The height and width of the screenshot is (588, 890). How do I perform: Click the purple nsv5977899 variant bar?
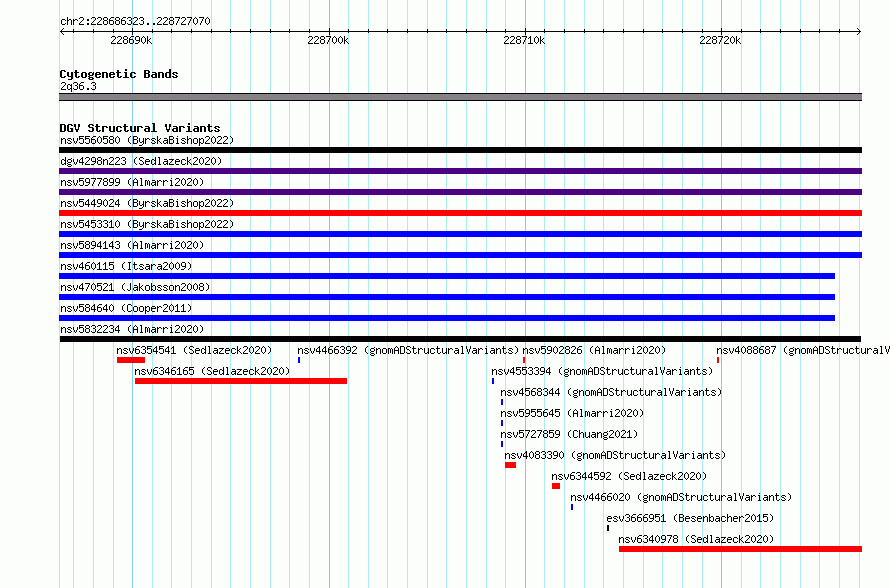click(460, 192)
